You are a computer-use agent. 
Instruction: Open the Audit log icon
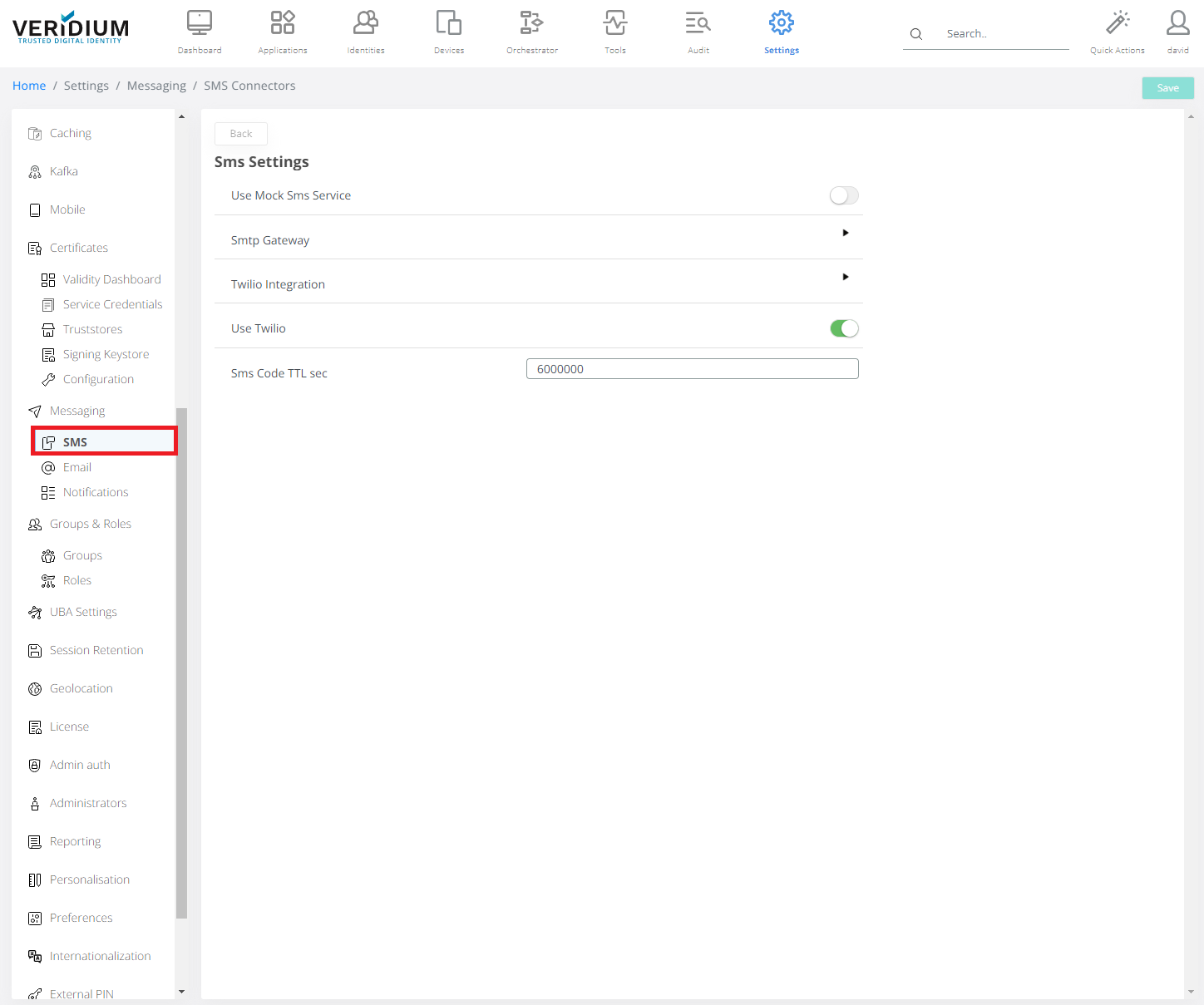coord(698,23)
